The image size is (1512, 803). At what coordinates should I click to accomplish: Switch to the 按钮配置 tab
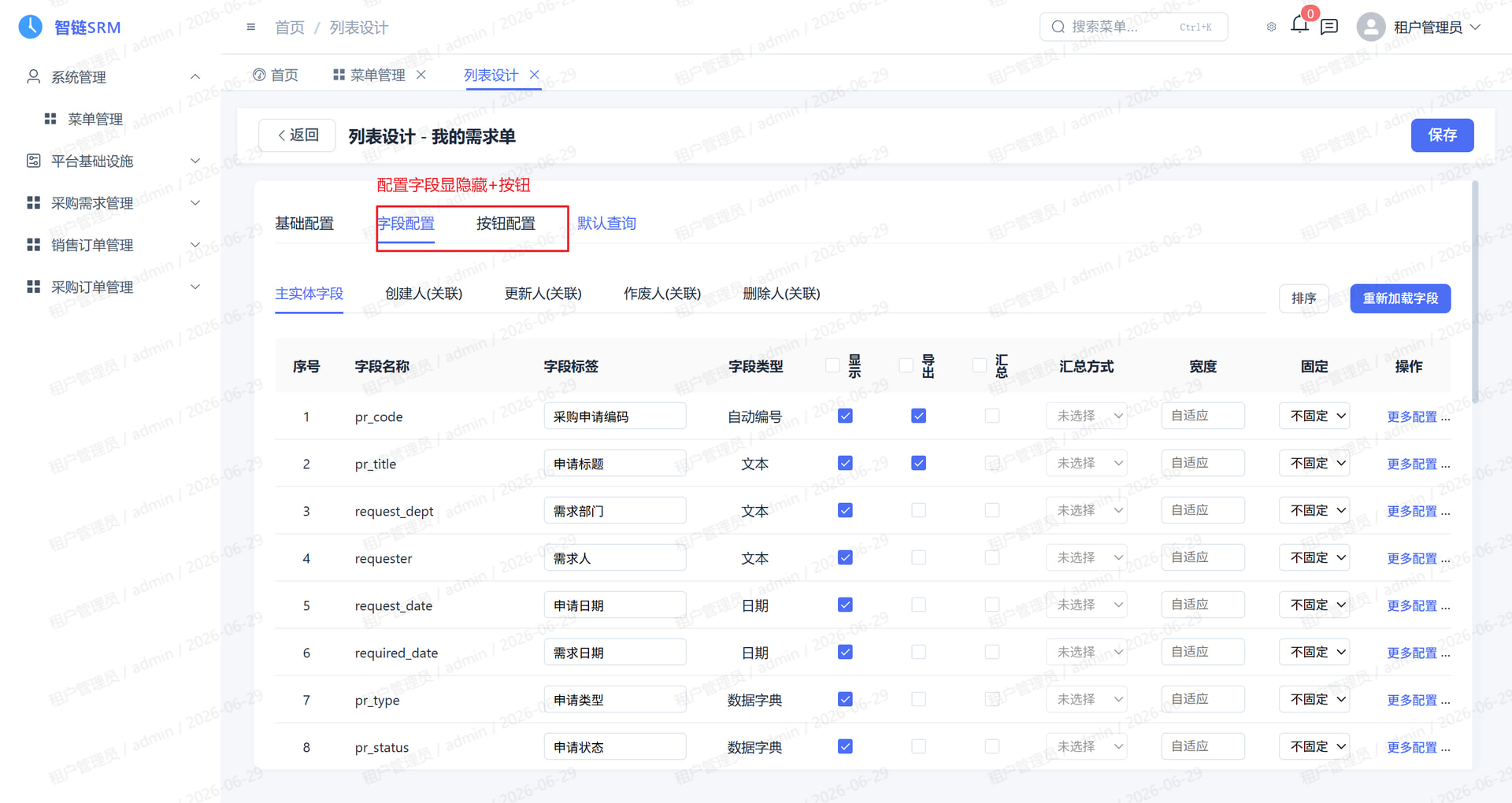coord(506,224)
